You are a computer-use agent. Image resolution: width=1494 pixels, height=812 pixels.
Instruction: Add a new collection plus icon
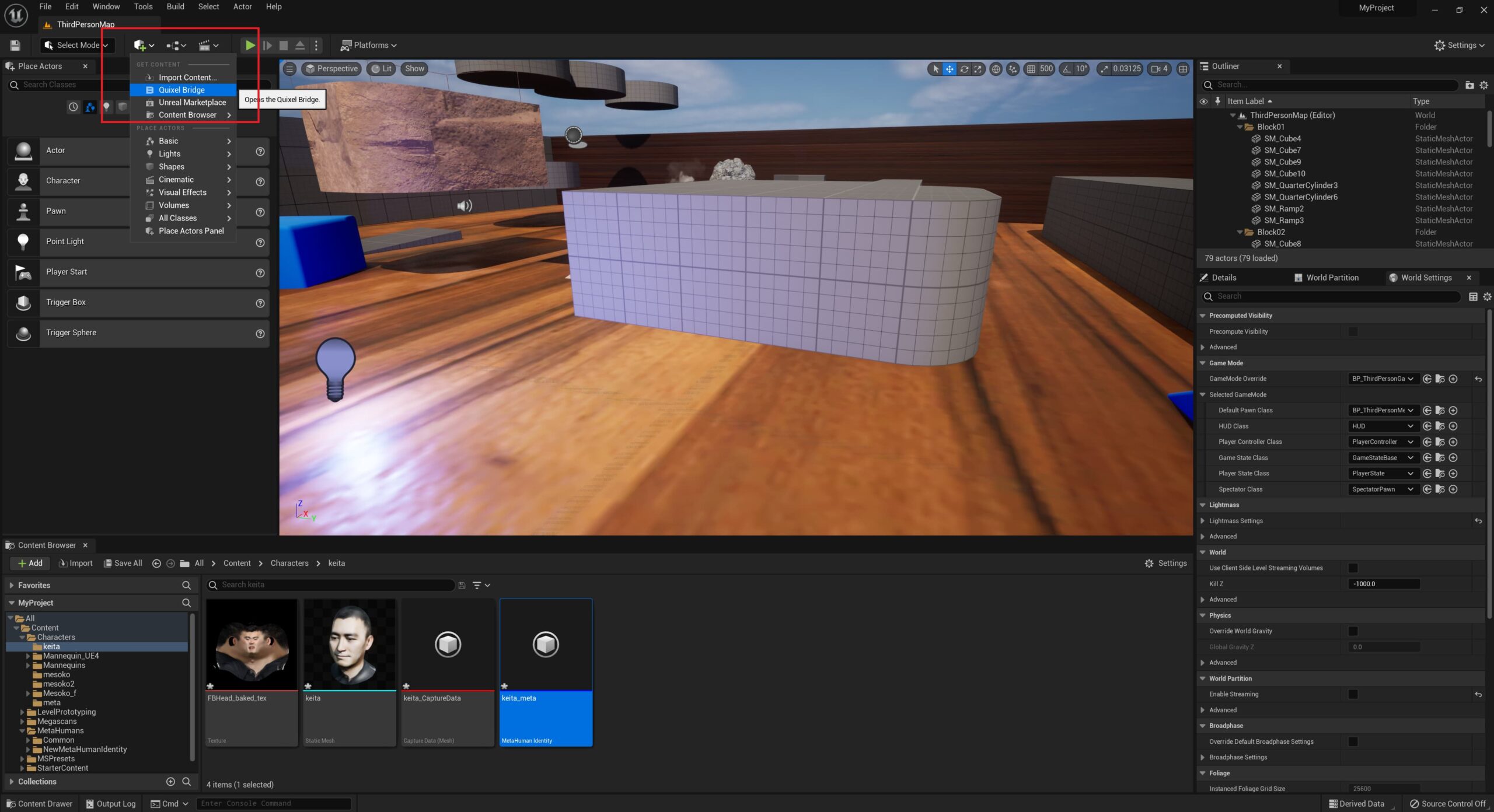click(x=170, y=782)
